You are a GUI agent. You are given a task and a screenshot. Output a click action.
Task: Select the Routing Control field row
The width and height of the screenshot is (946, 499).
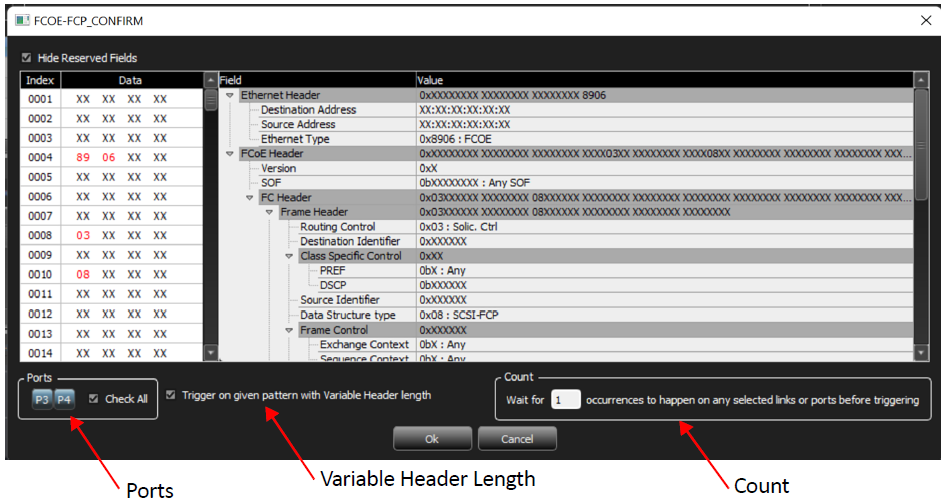[606, 227]
